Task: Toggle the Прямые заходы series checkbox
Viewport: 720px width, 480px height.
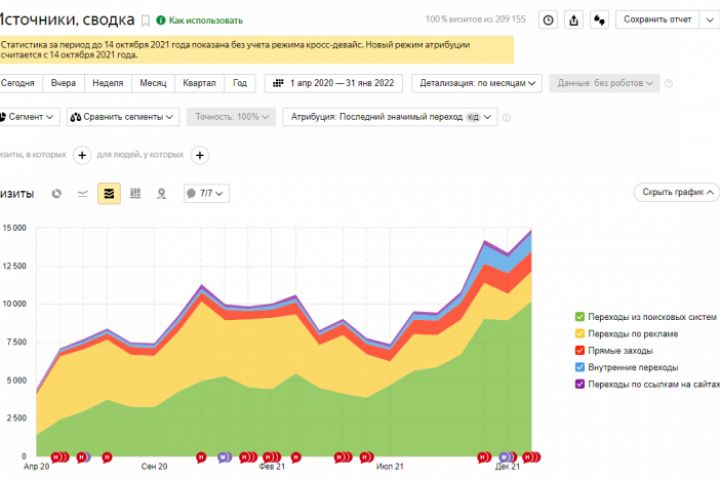Action: (x=580, y=351)
